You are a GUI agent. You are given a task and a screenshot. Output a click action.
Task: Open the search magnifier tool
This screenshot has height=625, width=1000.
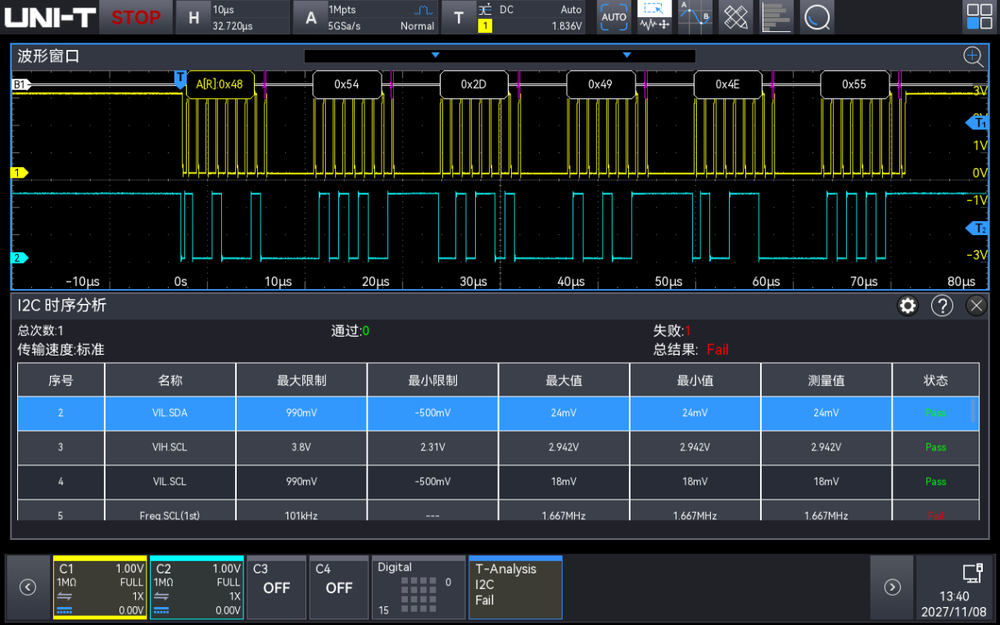(x=817, y=17)
